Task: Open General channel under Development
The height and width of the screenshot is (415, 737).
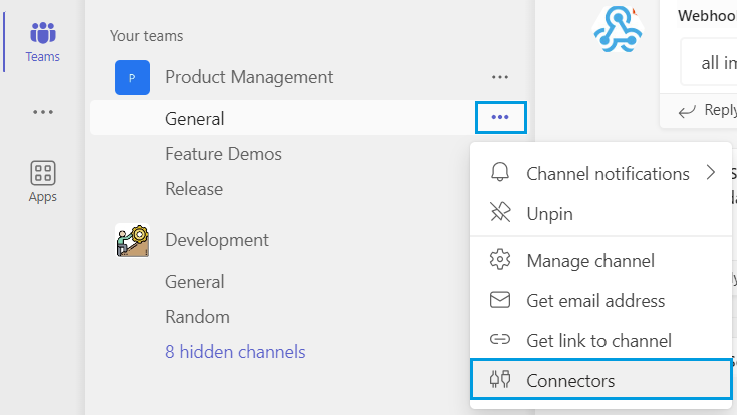Action: click(x=195, y=282)
